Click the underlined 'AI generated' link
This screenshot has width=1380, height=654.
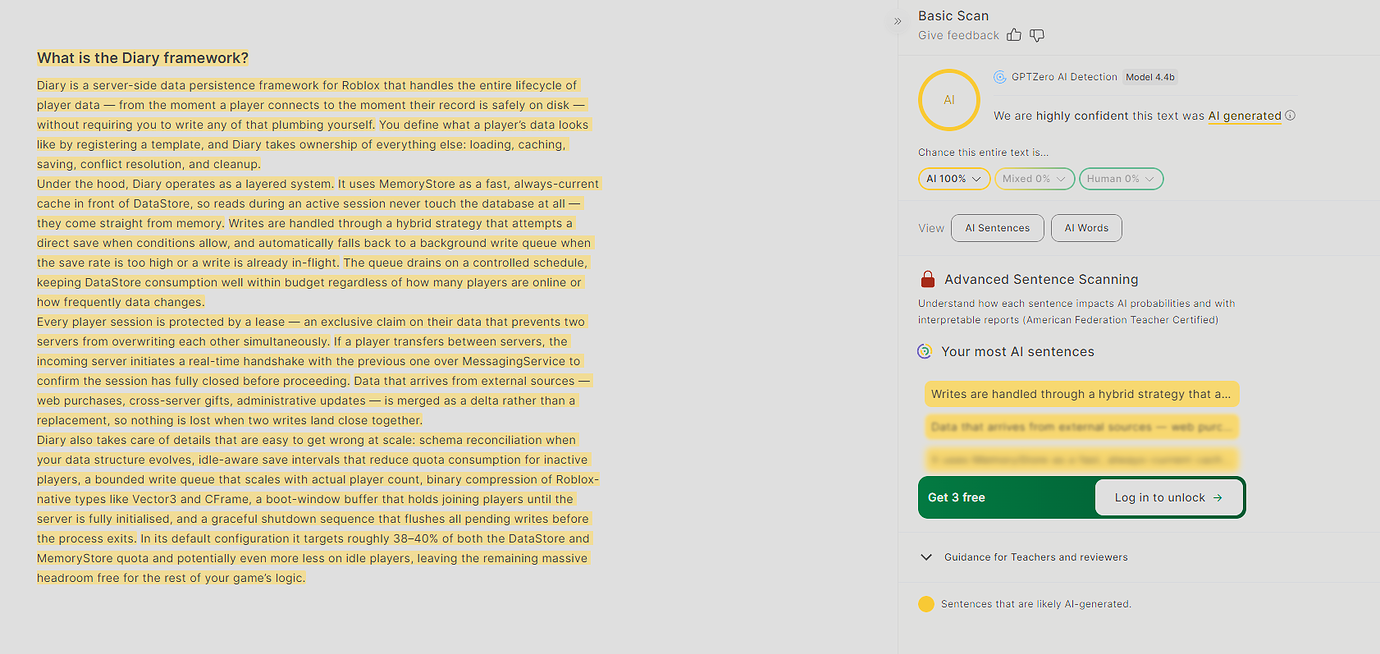1244,116
